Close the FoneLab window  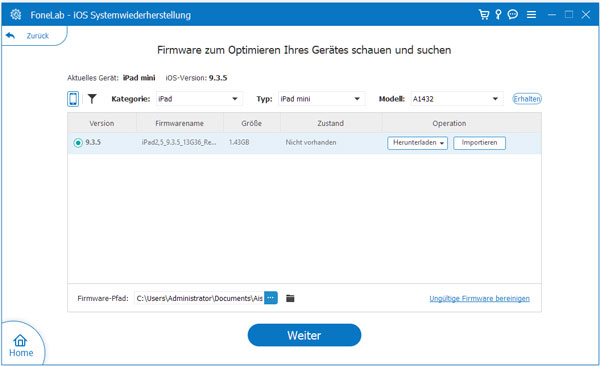[x=586, y=15]
